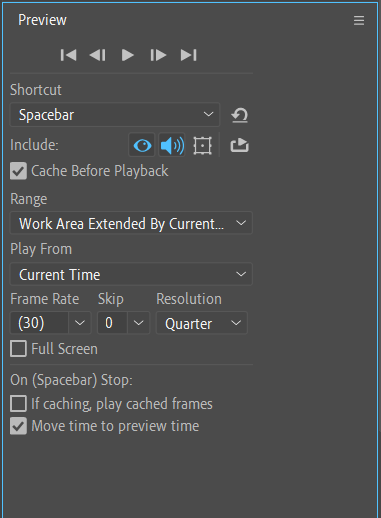This screenshot has height=518, width=381.
Task: Click the external video output icon
Action: pyautogui.click(x=239, y=145)
